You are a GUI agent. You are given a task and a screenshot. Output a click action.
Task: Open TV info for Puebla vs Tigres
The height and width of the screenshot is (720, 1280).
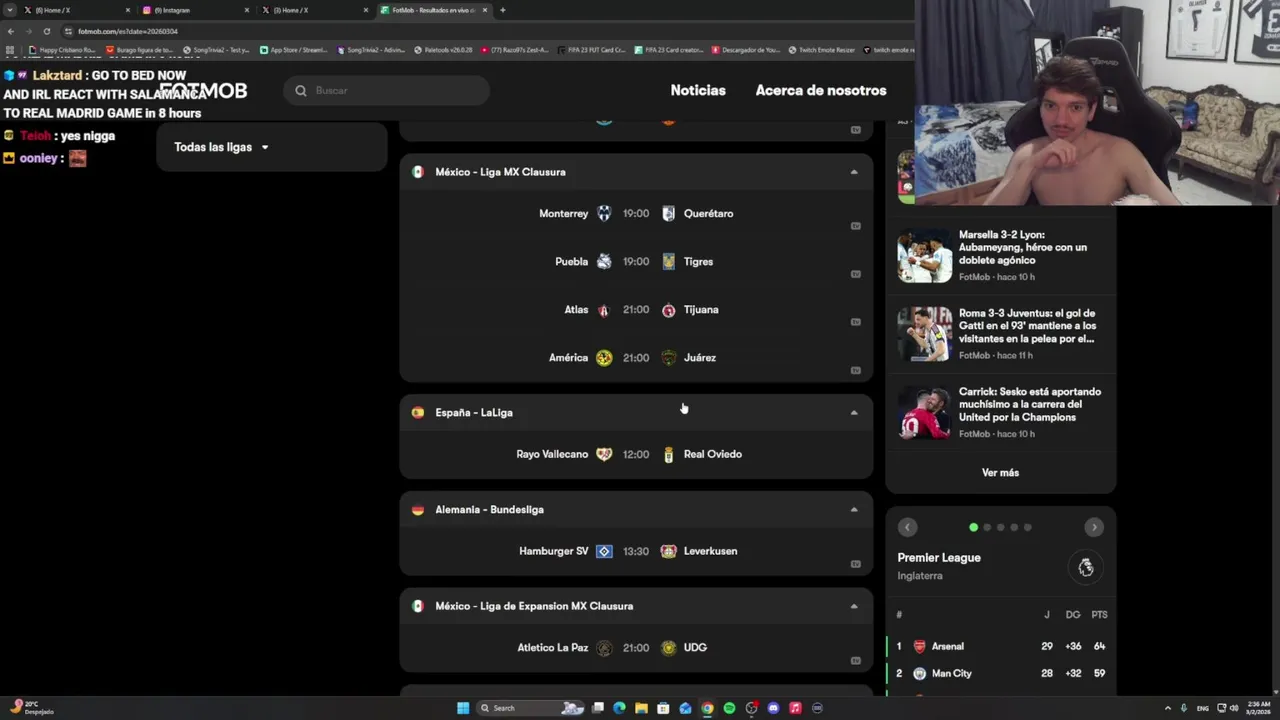[x=855, y=274]
